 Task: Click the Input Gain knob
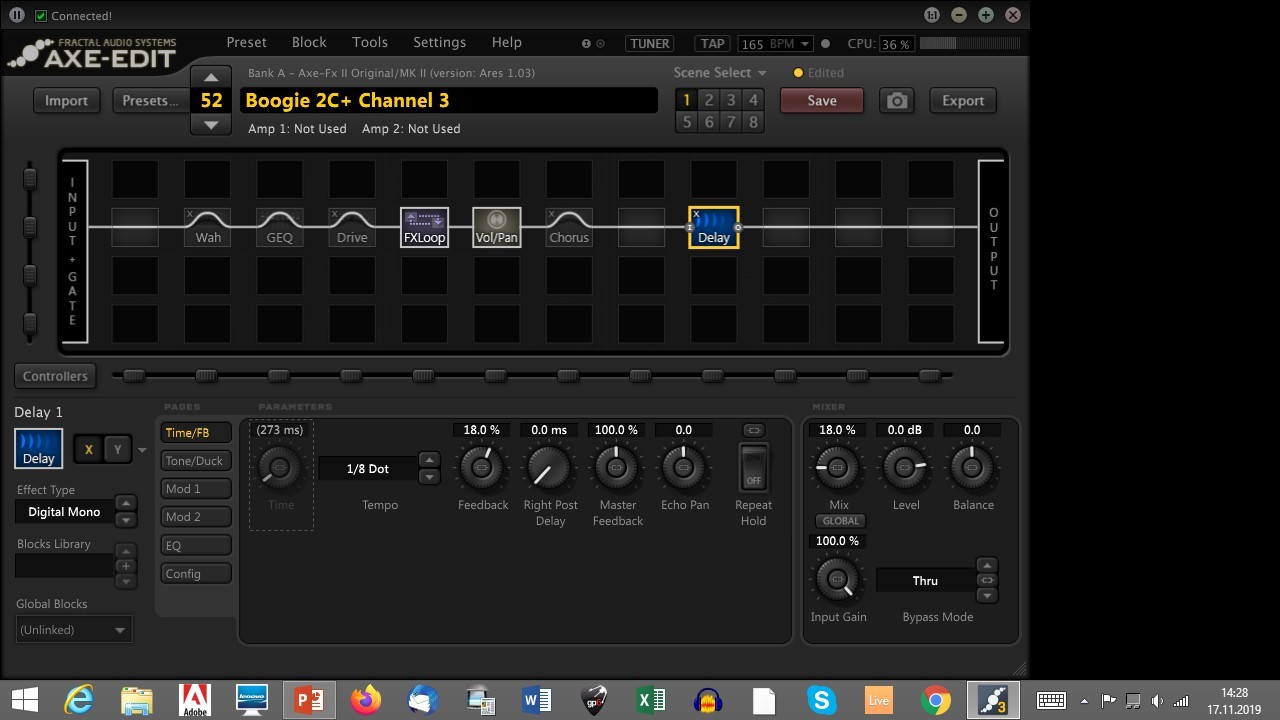(x=838, y=578)
